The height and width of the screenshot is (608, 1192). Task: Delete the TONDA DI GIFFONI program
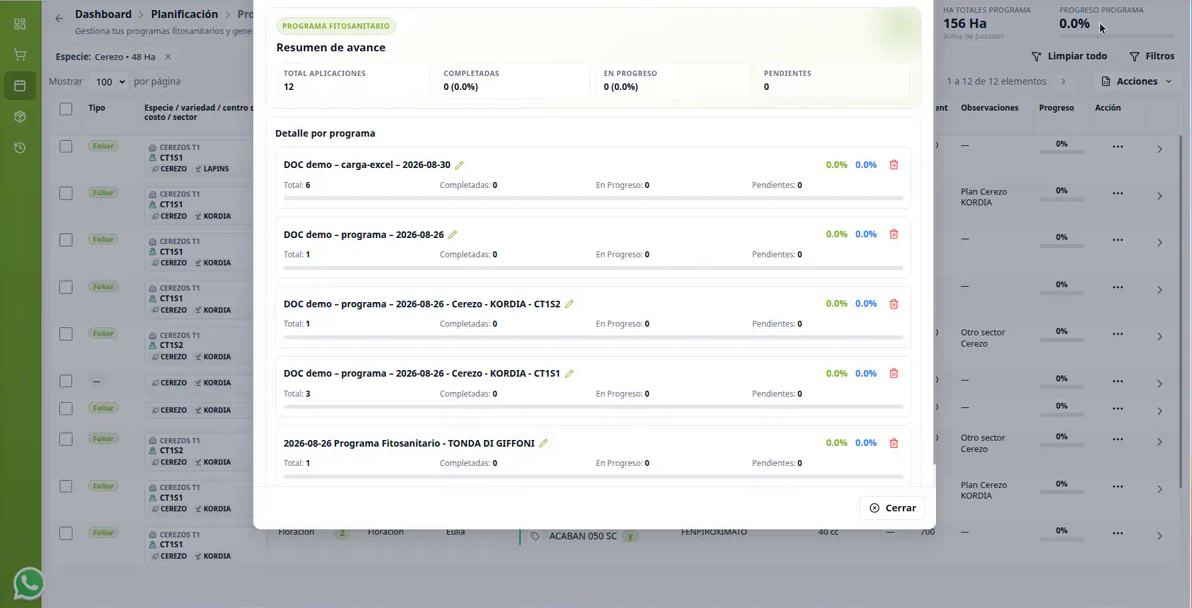point(894,443)
